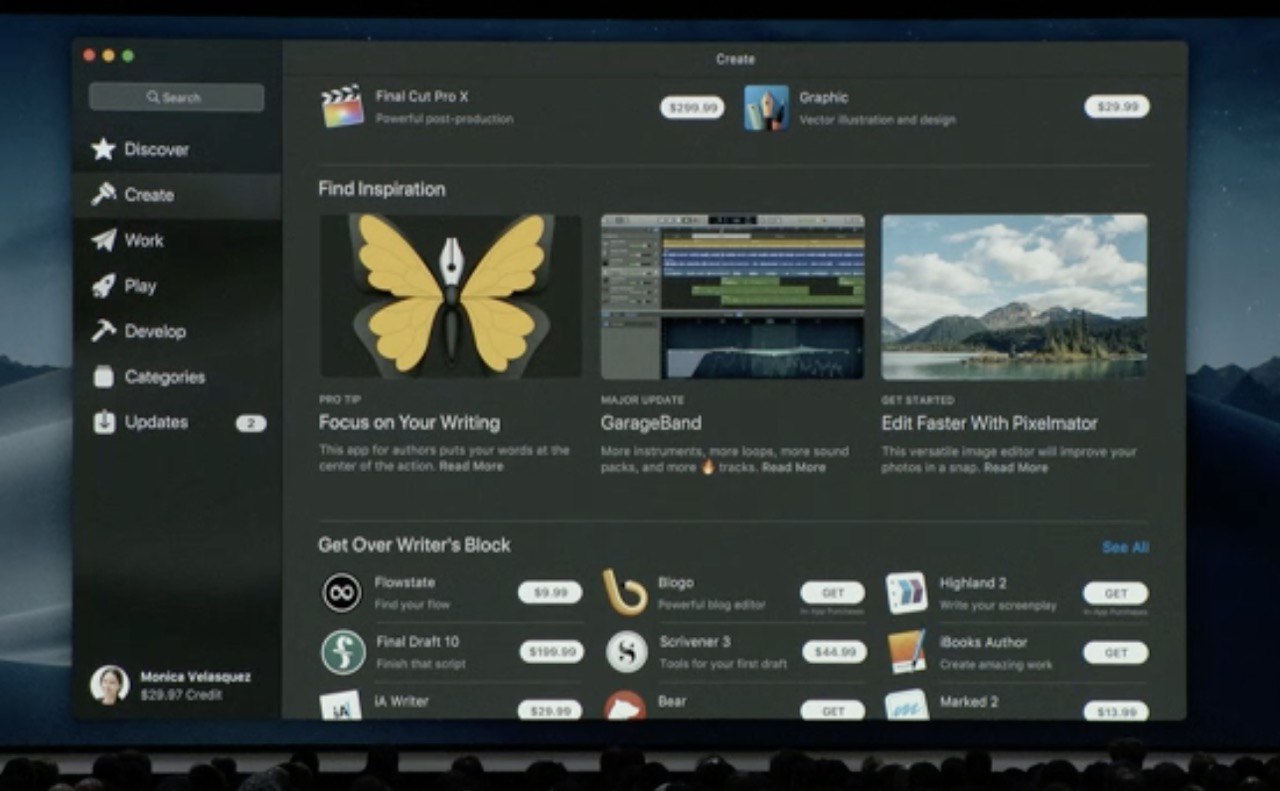Open the Marked 2 app icon
The height and width of the screenshot is (791, 1280).
[907, 704]
